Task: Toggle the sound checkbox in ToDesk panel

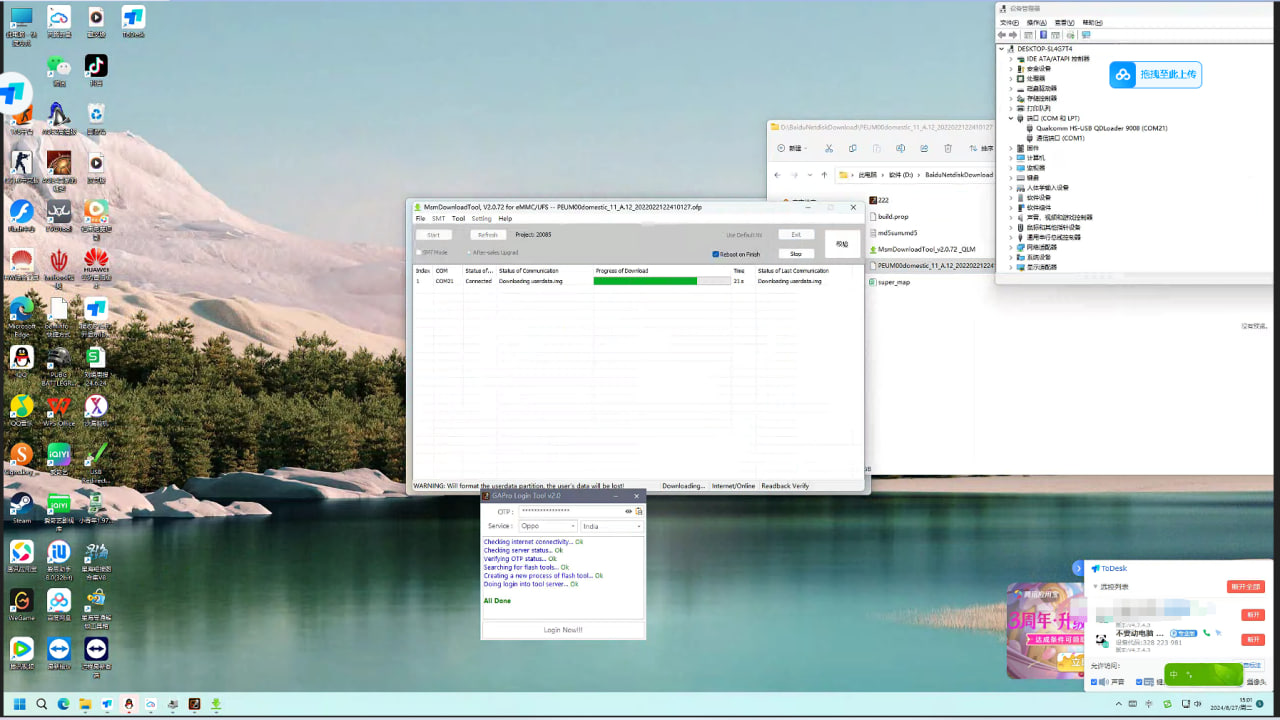Action: pos(1094,682)
